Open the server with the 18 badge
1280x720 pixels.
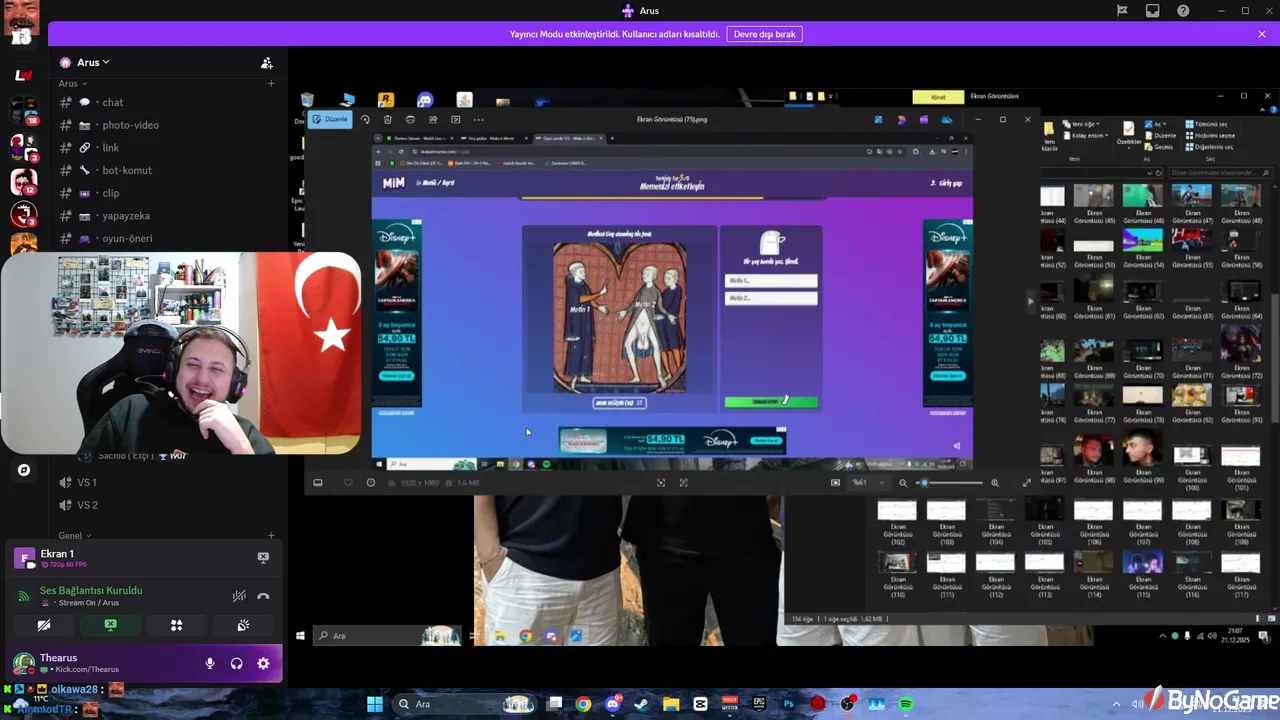click(23, 110)
